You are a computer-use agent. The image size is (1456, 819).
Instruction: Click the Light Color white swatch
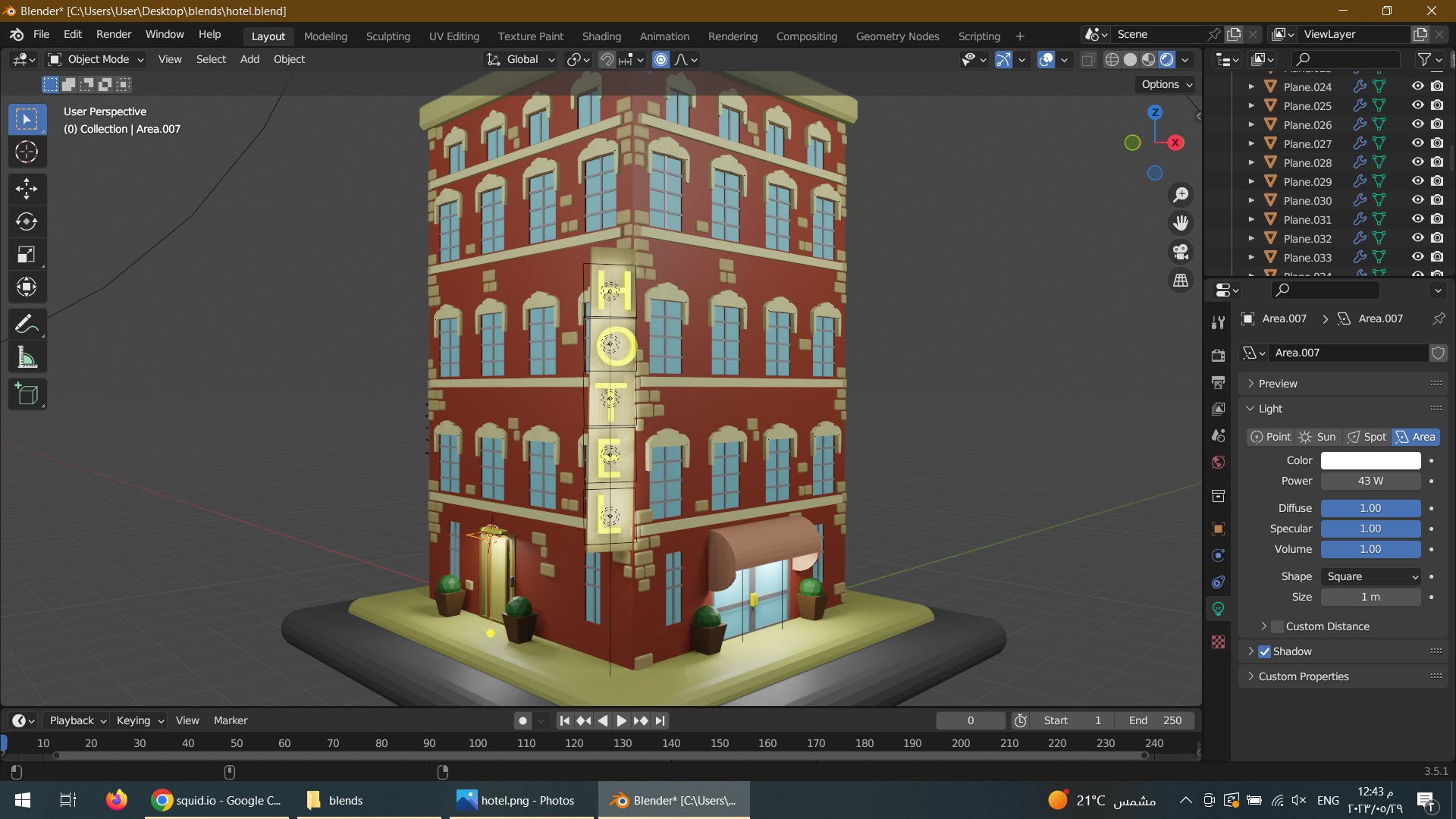pos(1371,459)
